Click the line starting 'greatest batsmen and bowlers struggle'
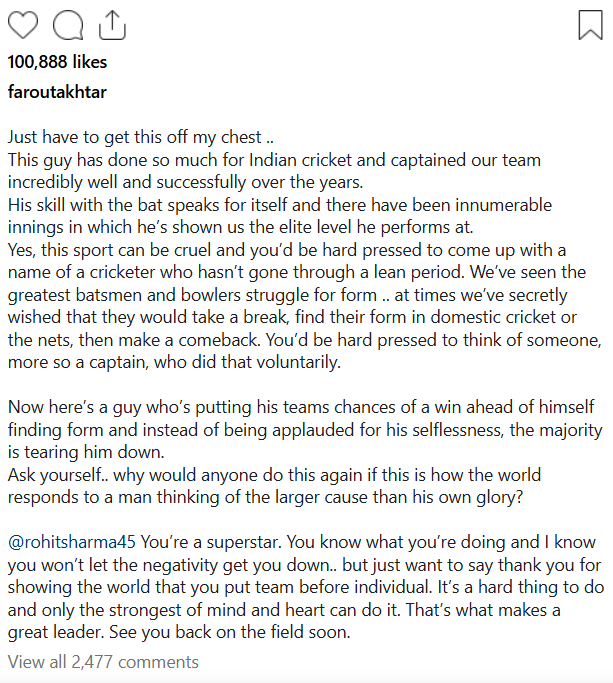 point(288,295)
